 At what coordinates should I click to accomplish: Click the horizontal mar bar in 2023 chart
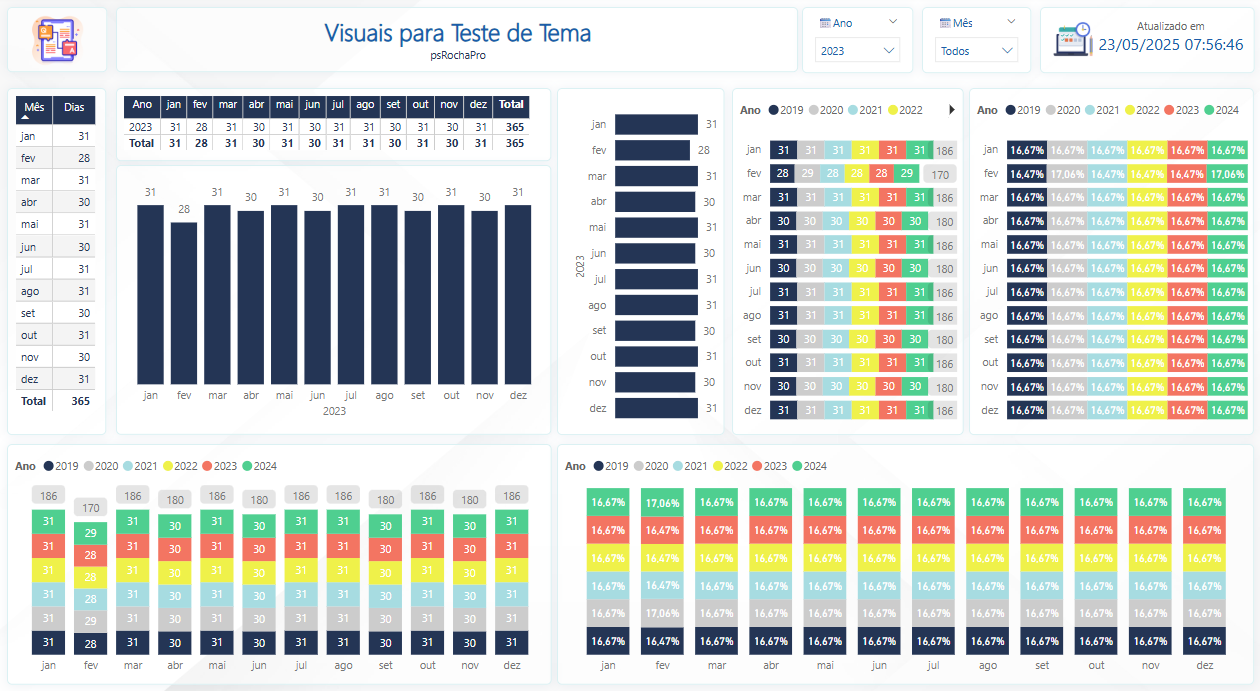point(656,176)
